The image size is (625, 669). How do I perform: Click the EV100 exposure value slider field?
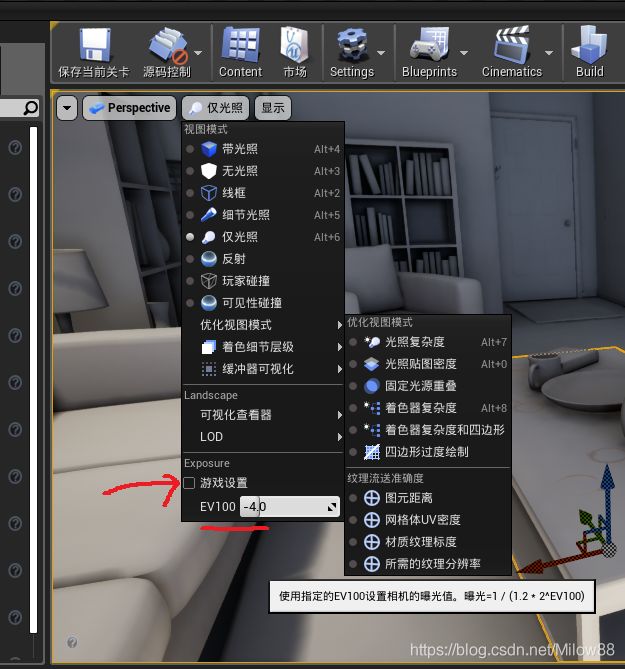[x=290, y=507]
